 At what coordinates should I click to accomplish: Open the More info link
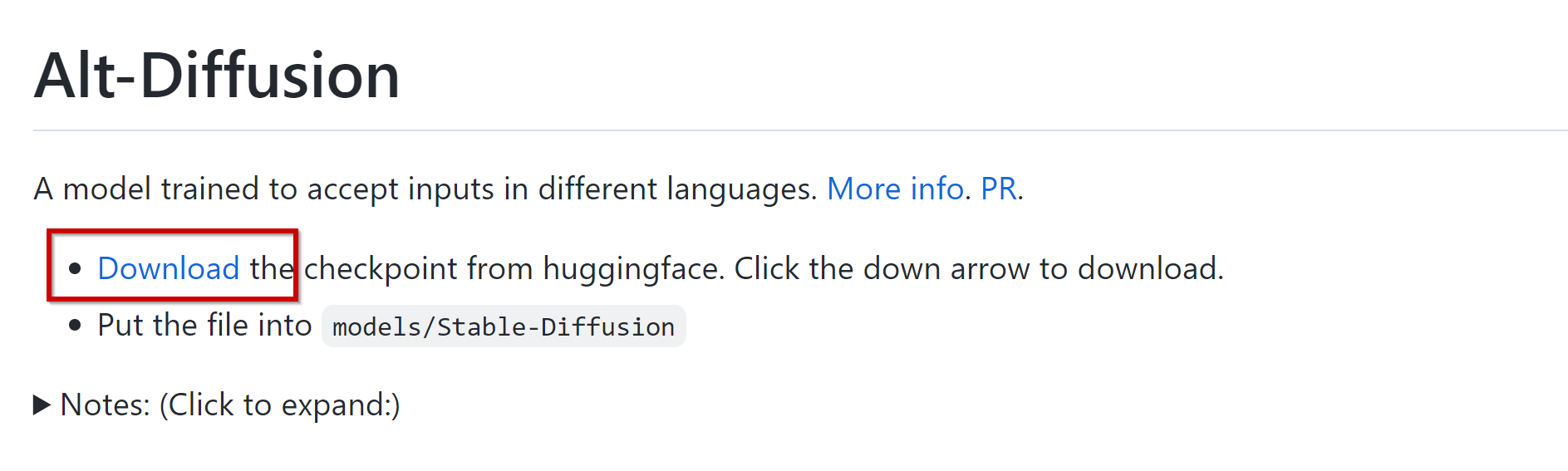coord(895,189)
